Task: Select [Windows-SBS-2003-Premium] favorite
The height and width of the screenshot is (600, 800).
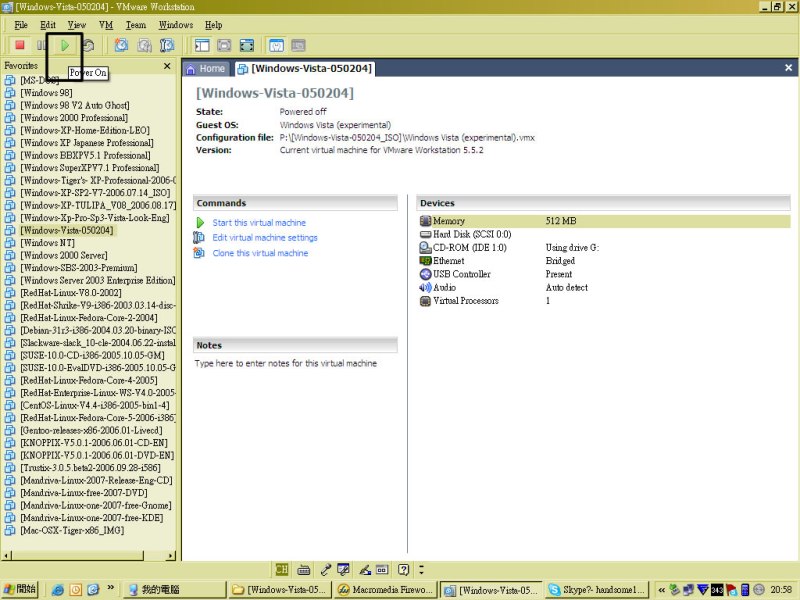Action: point(79,267)
